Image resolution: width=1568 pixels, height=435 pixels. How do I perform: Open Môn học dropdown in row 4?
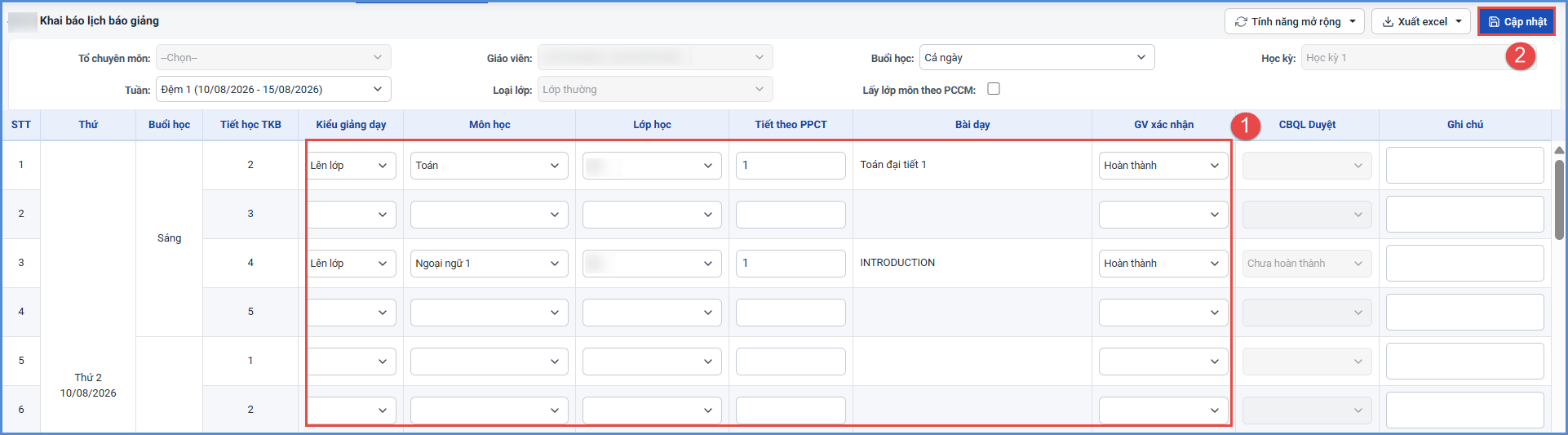(489, 313)
